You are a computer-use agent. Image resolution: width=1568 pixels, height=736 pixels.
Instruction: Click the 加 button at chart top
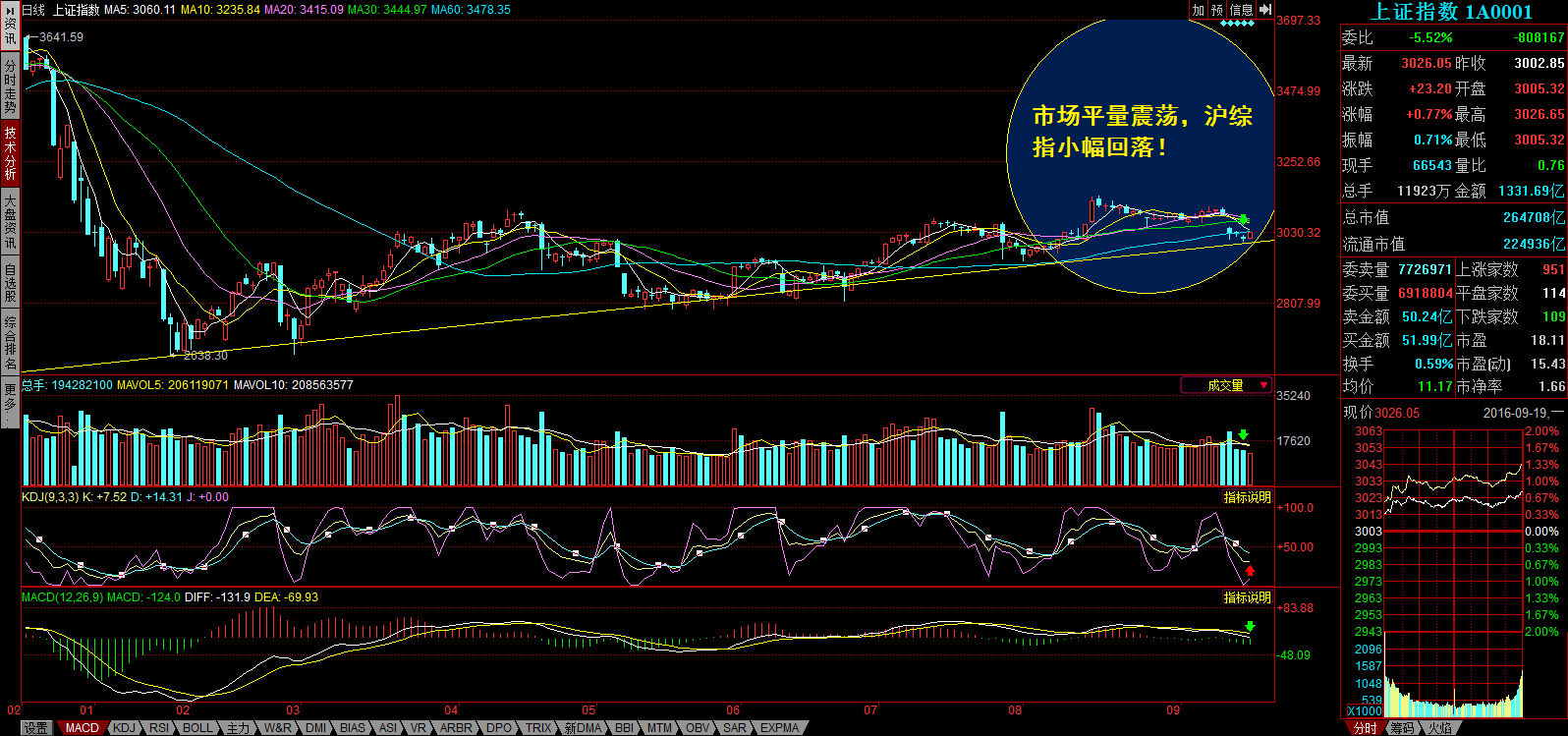point(1198,10)
